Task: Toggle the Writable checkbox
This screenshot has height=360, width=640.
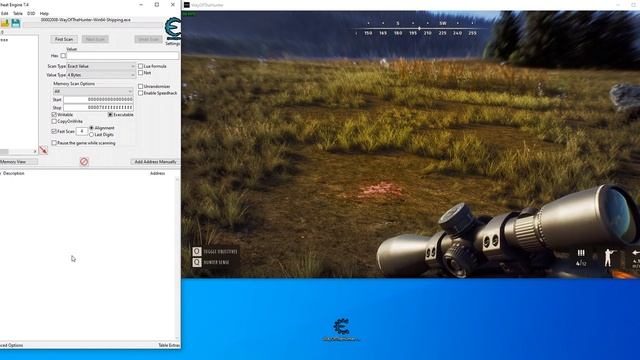Action: [x=54, y=115]
